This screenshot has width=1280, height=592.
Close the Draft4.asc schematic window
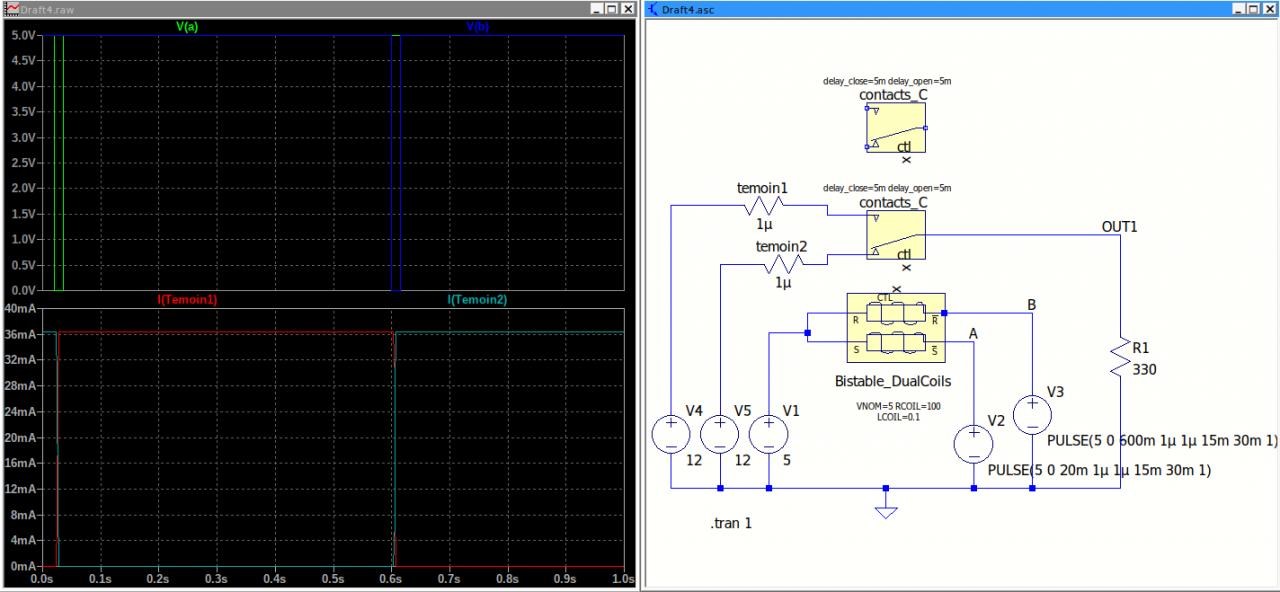coord(1270,8)
